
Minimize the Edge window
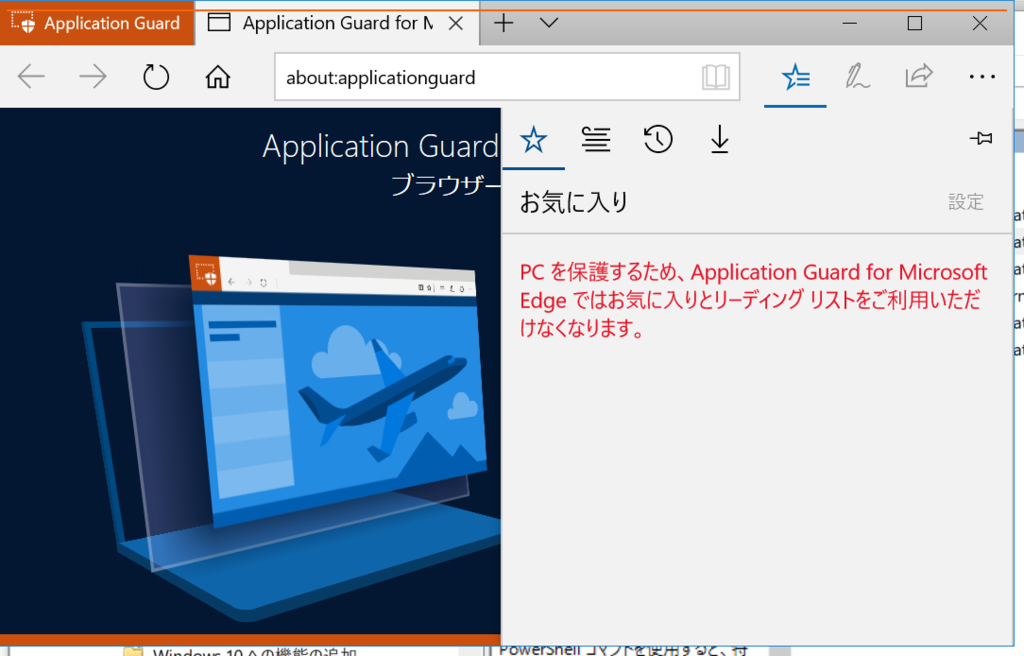[x=850, y=24]
